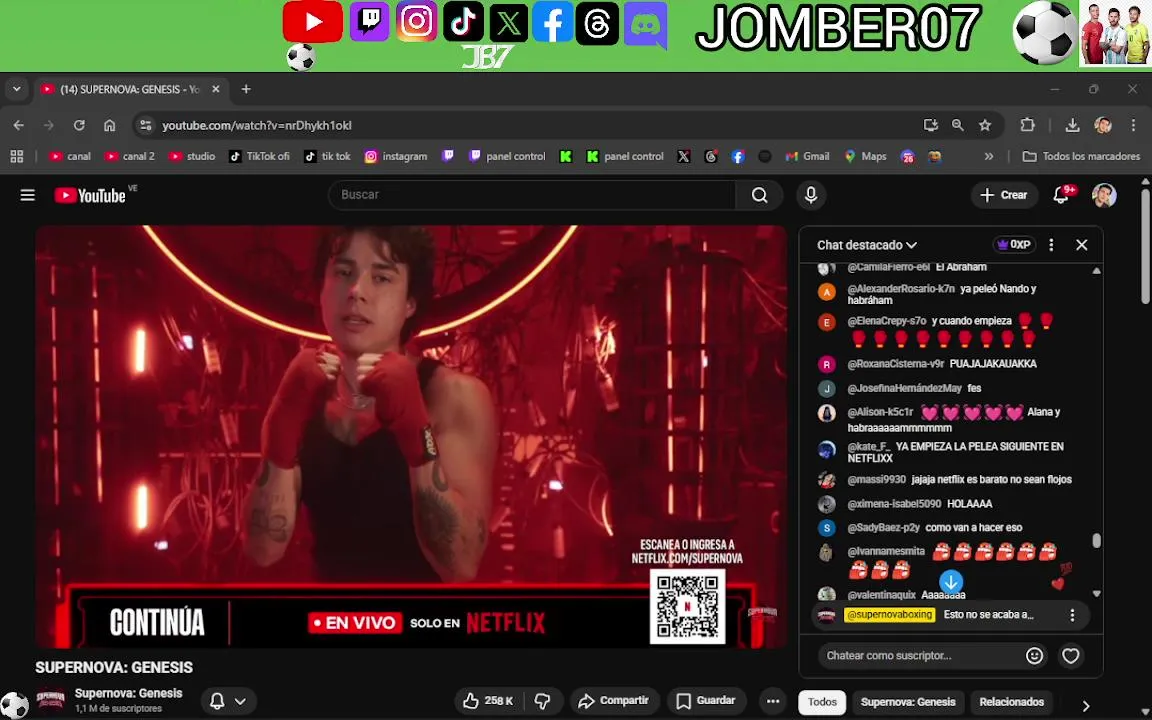Click the Chatear como suscriptor input
Image resolution: width=1152 pixels, height=720 pixels.
click(x=921, y=655)
